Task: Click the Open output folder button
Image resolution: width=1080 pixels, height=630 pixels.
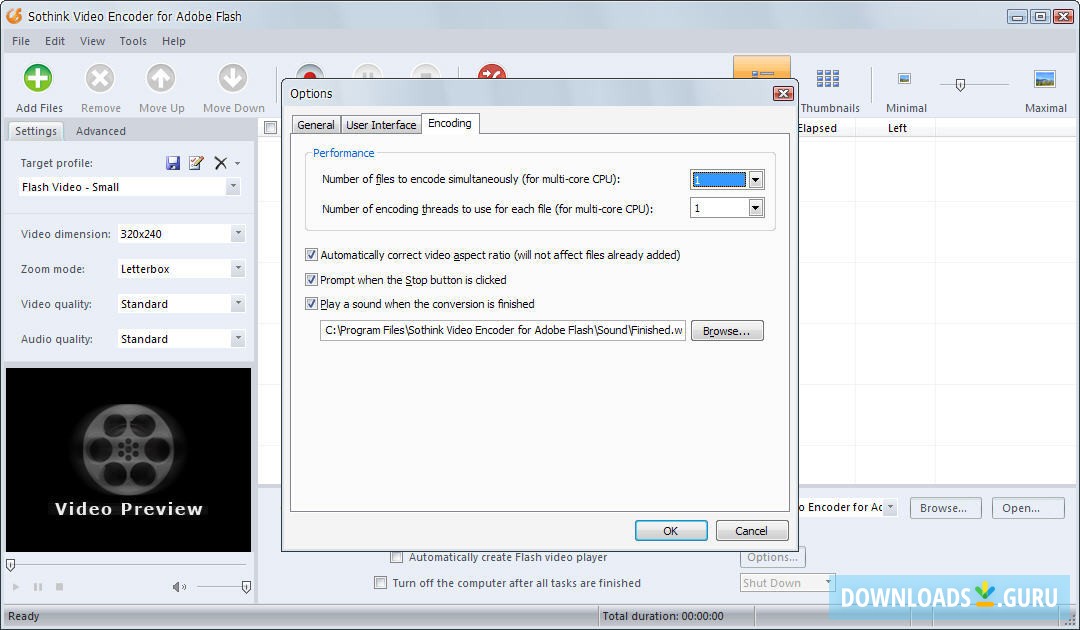Action: [1028, 507]
